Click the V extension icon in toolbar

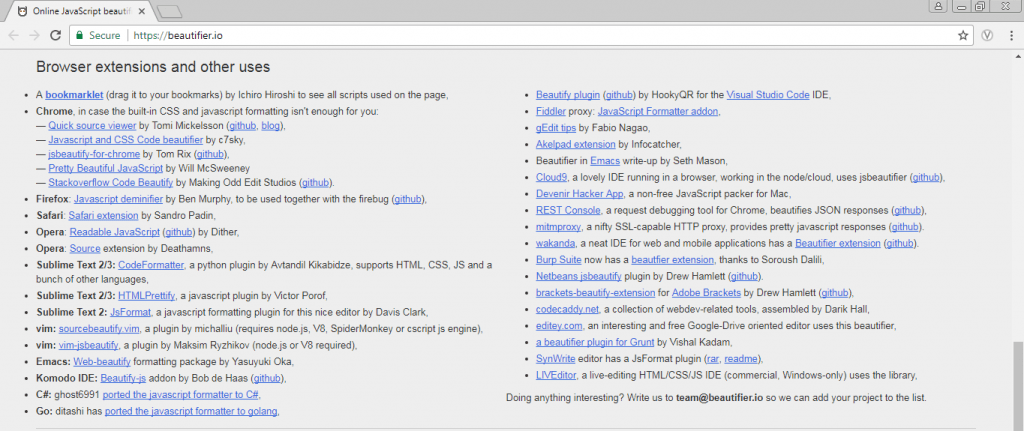(987, 35)
